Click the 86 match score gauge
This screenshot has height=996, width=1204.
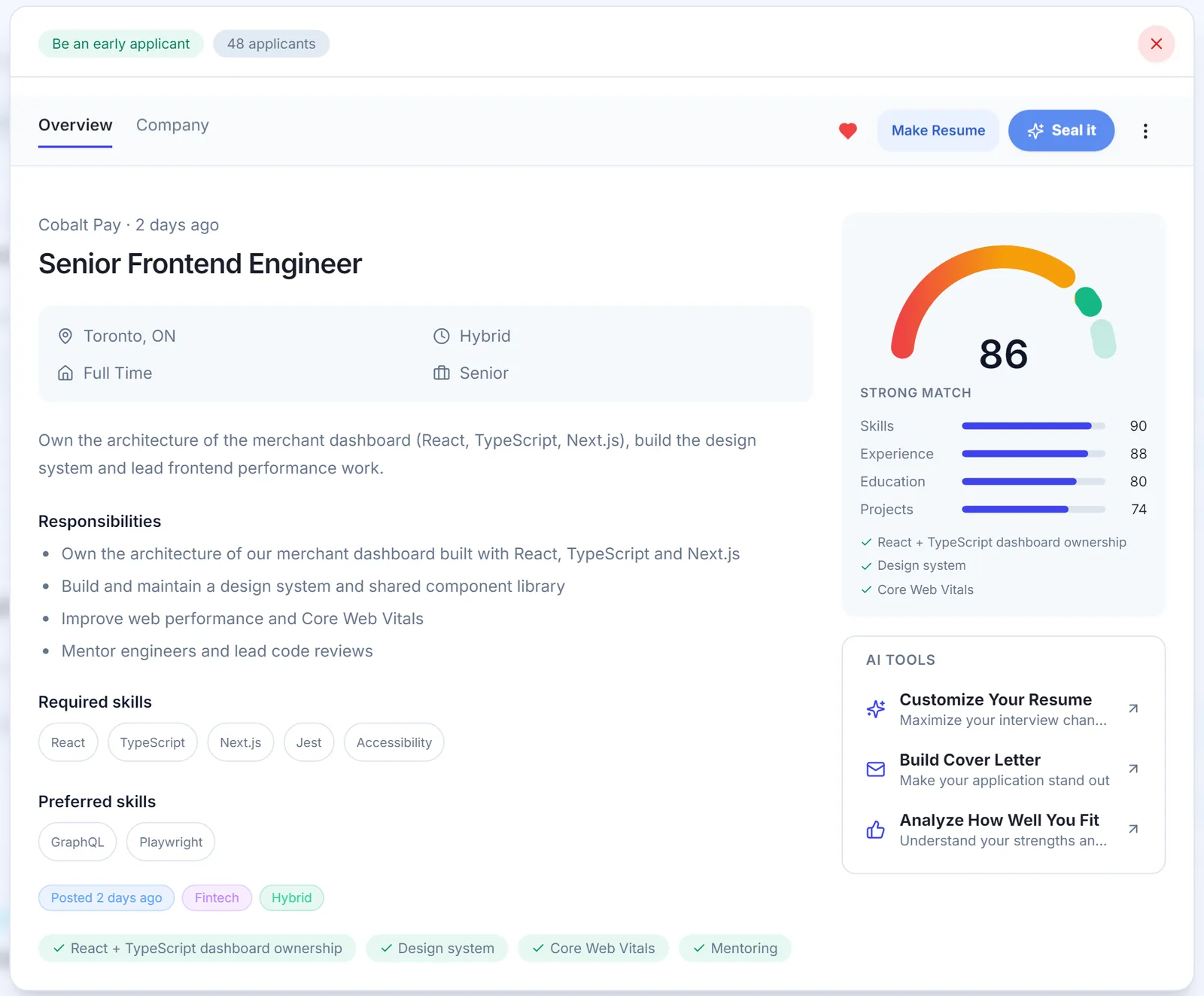tap(1003, 309)
